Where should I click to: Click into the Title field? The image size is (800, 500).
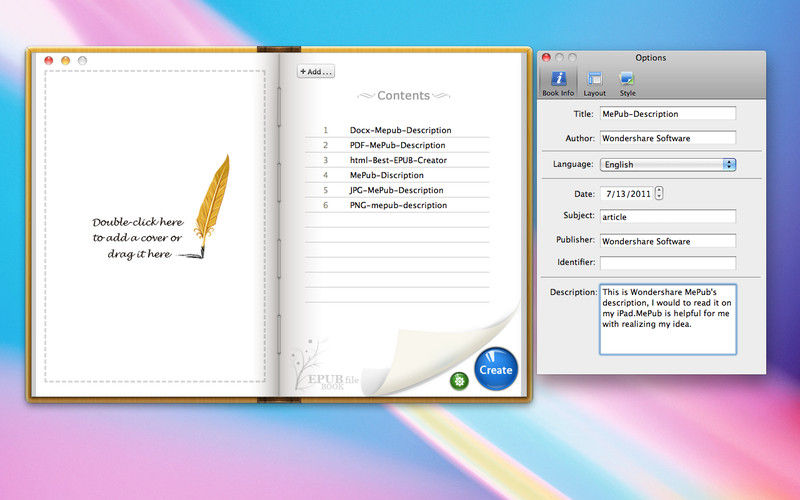667,114
